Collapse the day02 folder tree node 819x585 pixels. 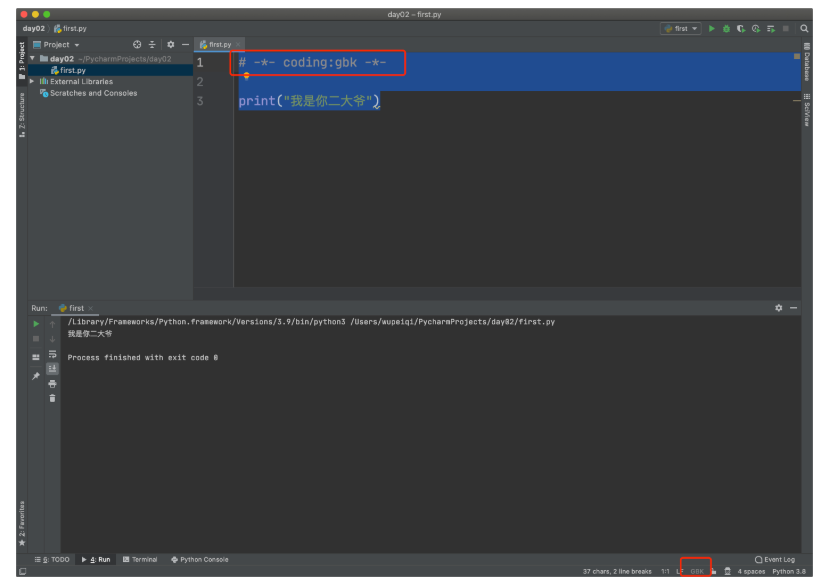point(33,58)
